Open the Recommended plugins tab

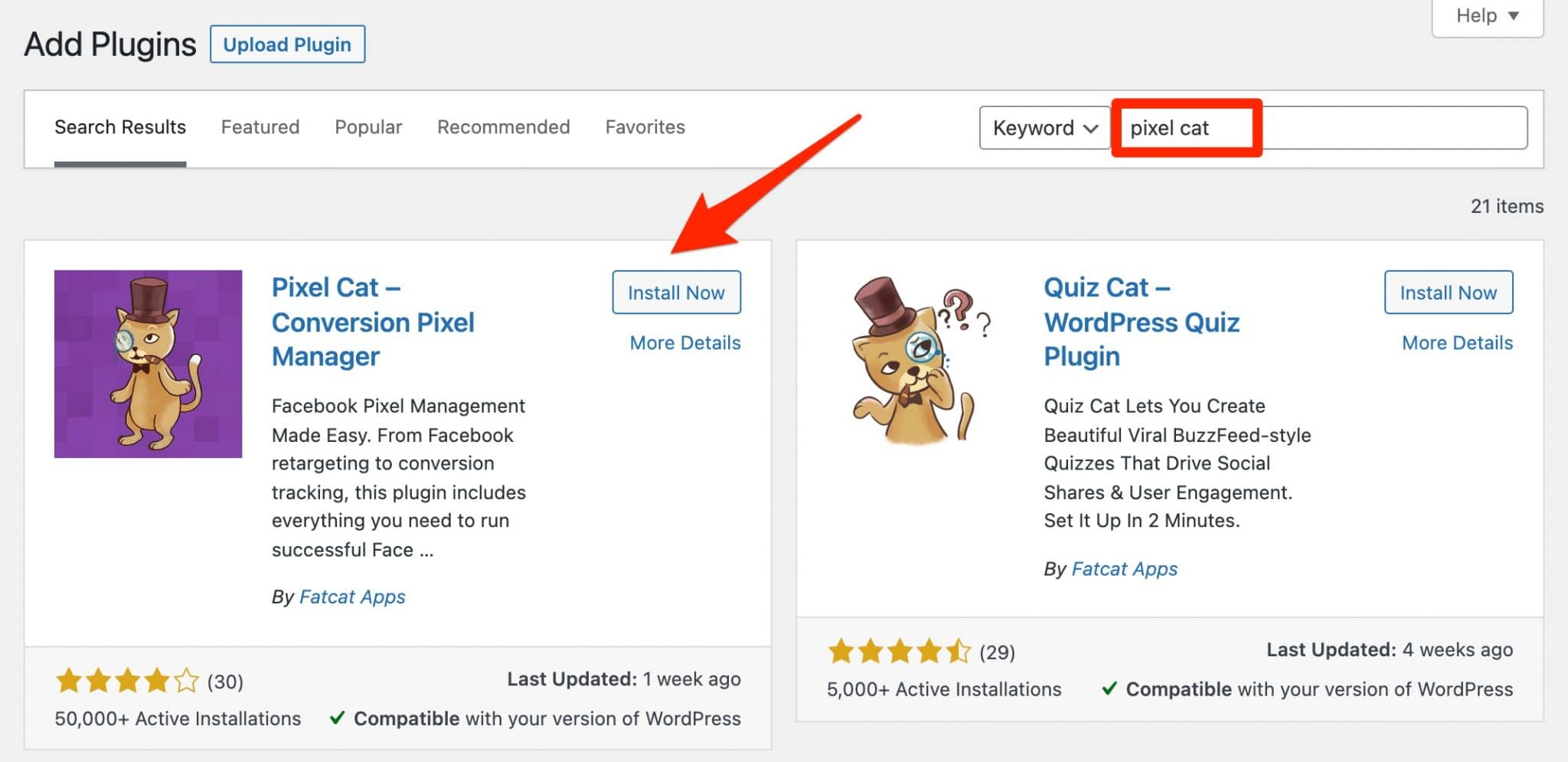tap(503, 127)
